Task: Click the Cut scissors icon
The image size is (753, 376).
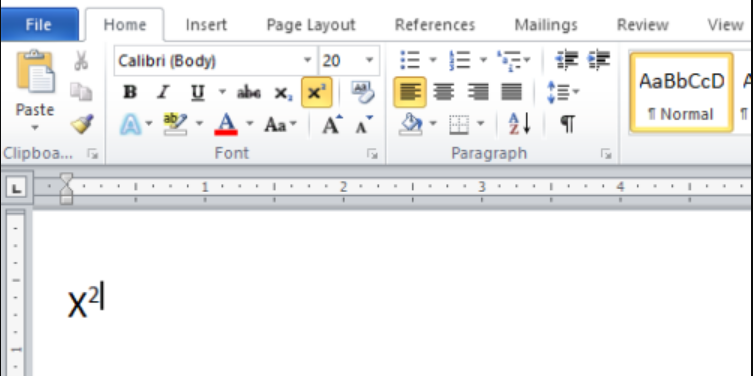Action: (x=81, y=61)
